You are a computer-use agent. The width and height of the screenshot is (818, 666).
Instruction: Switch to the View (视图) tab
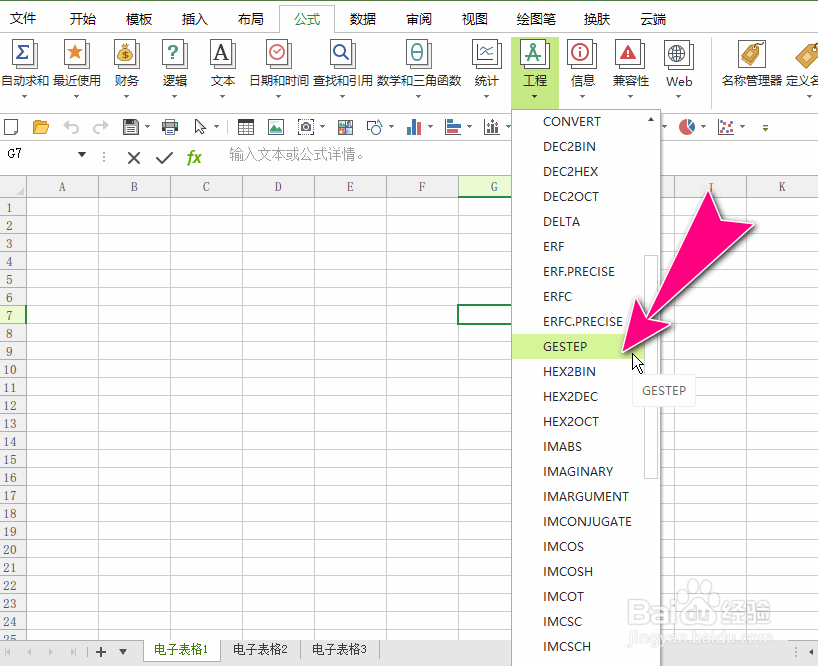[475, 19]
